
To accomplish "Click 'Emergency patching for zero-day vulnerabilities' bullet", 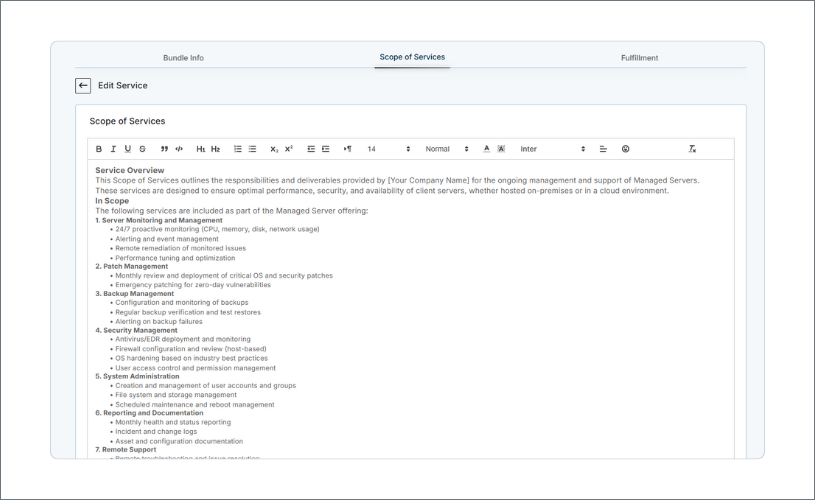I will (x=193, y=285).
